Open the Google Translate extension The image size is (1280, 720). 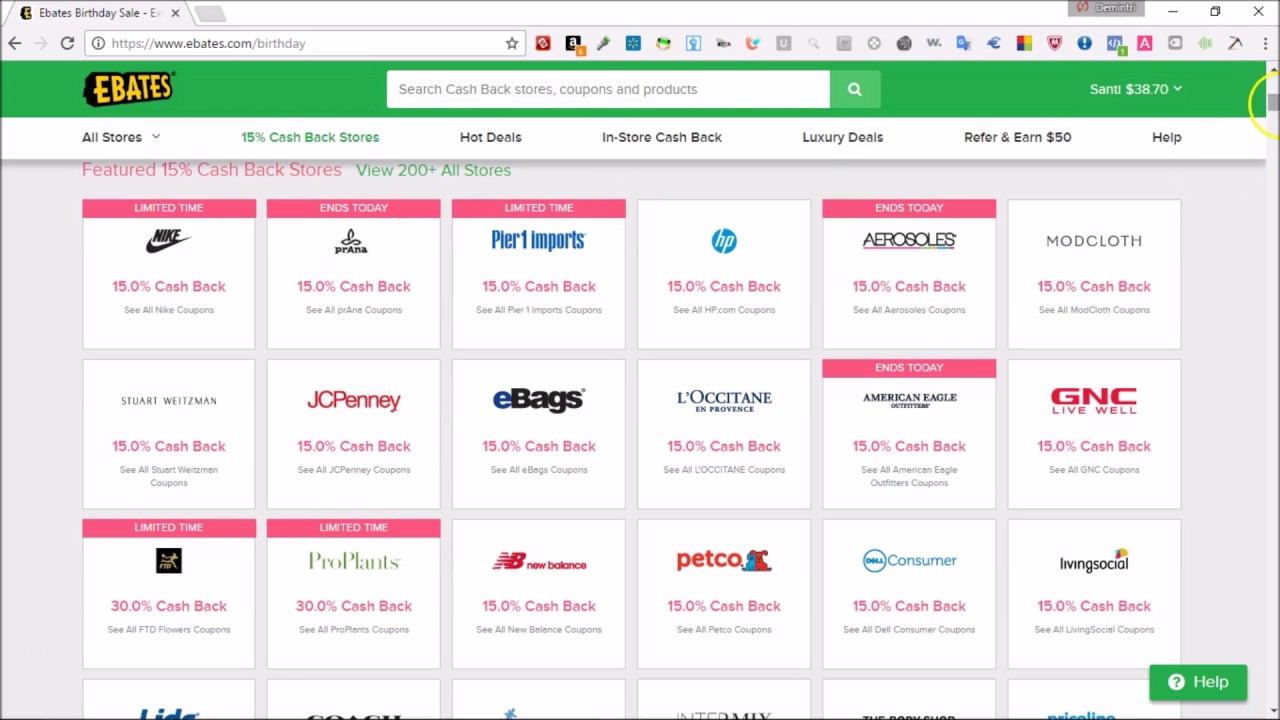pyautogui.click(x=964, y=43)
